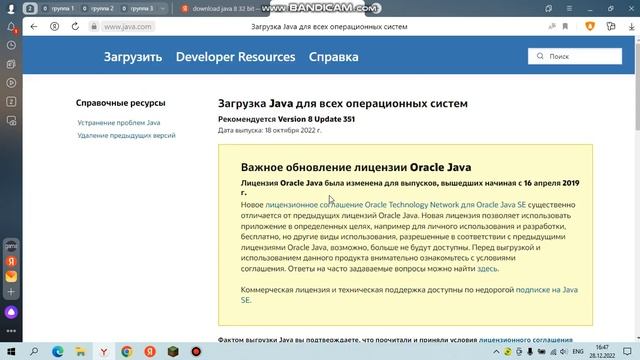
Task: Launch the orange Yandex shortcut in the sidebar
Action: pyautogui.click(x=11, y=261)
